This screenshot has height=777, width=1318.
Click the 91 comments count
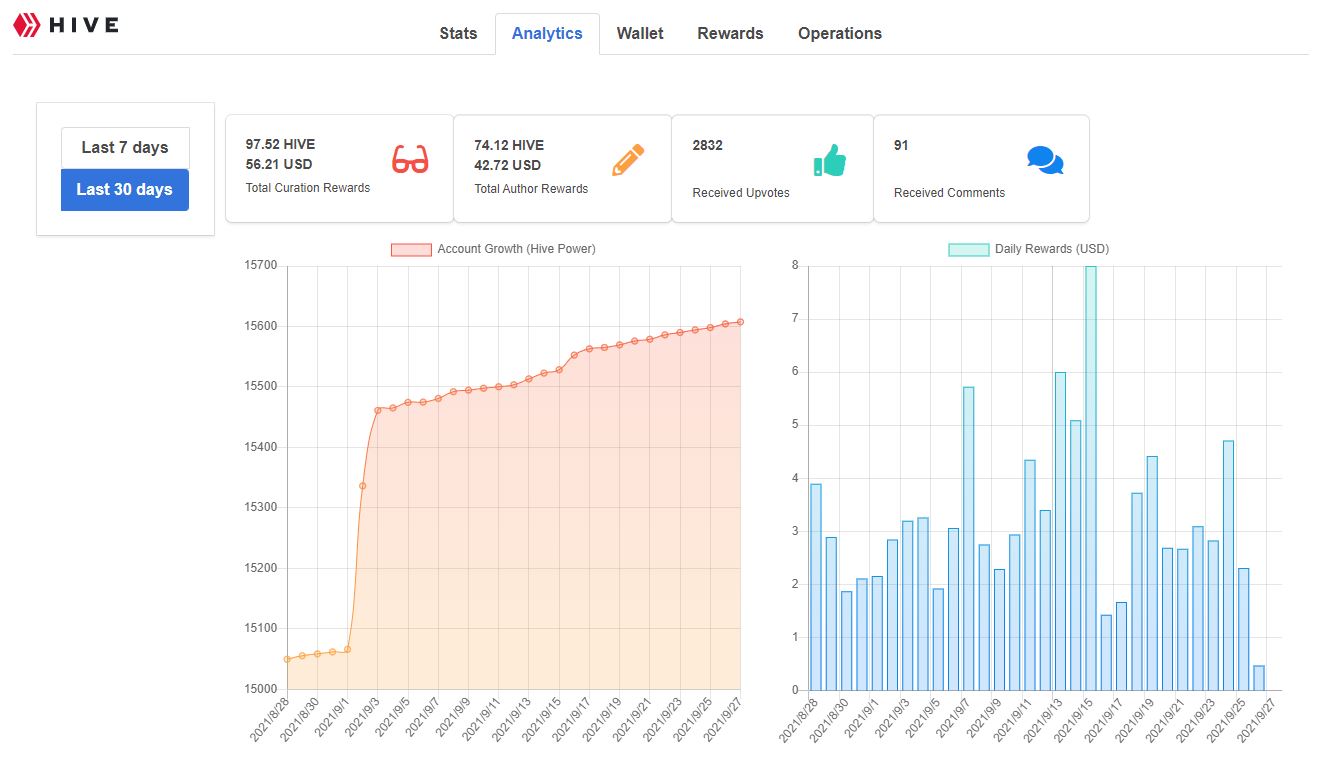[901, 145]
